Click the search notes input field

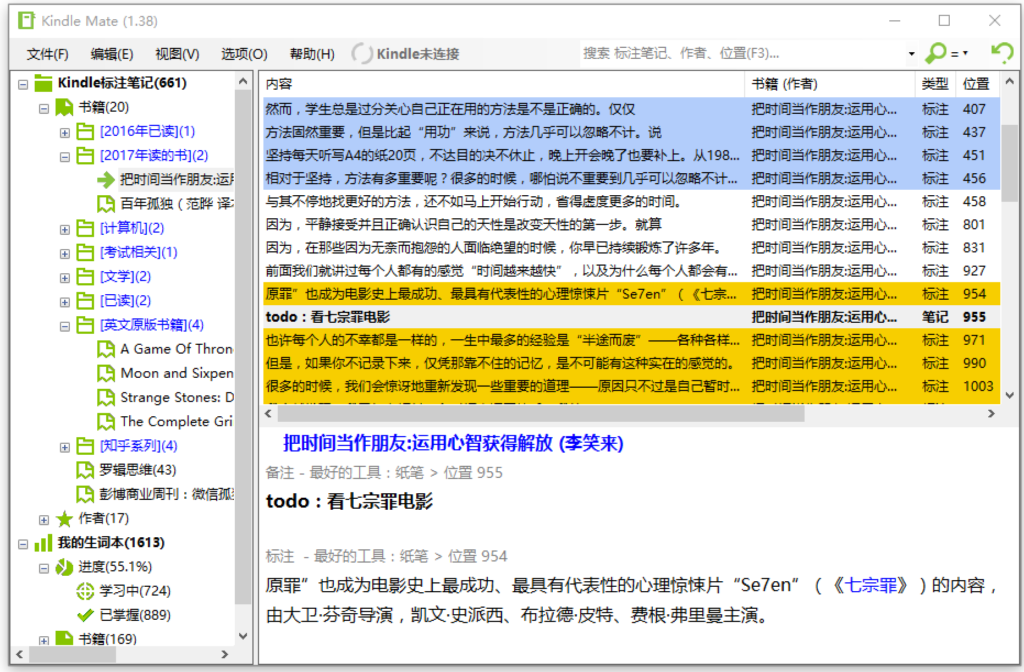click(x=740, y=53)
